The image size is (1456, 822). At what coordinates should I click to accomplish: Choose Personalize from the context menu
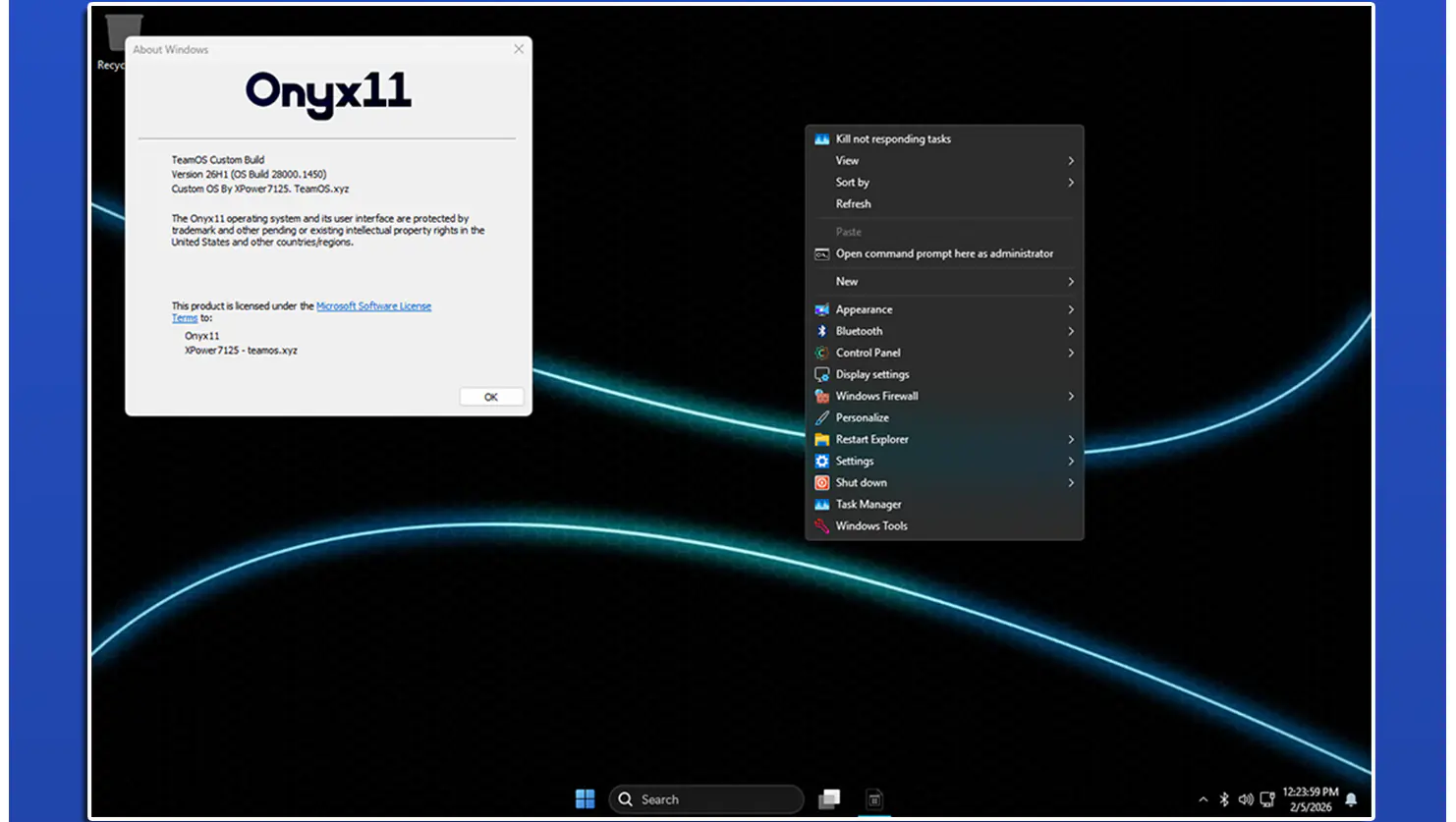(x=944, y=417)
